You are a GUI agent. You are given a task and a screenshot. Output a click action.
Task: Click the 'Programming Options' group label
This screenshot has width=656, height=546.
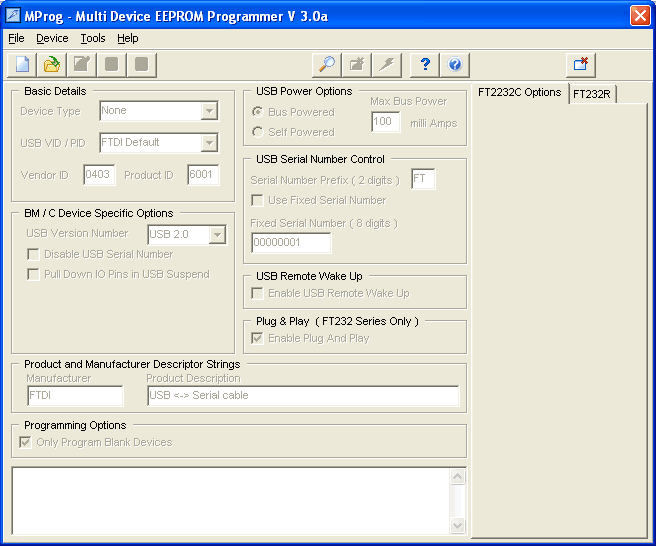[x=75, y=425]
